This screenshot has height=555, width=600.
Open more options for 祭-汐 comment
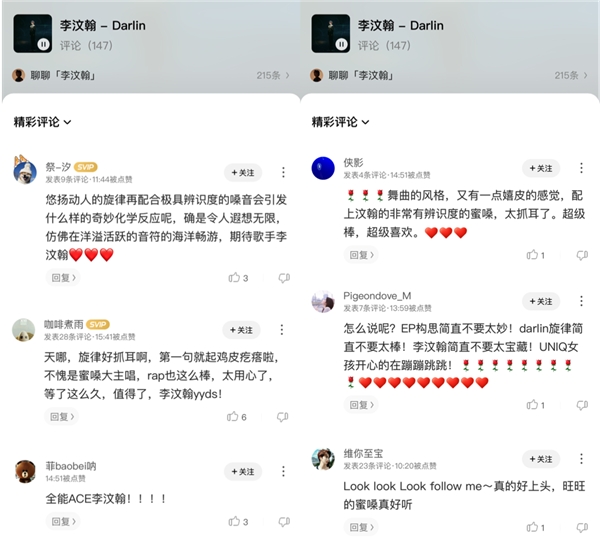click(x=283, y=172)
